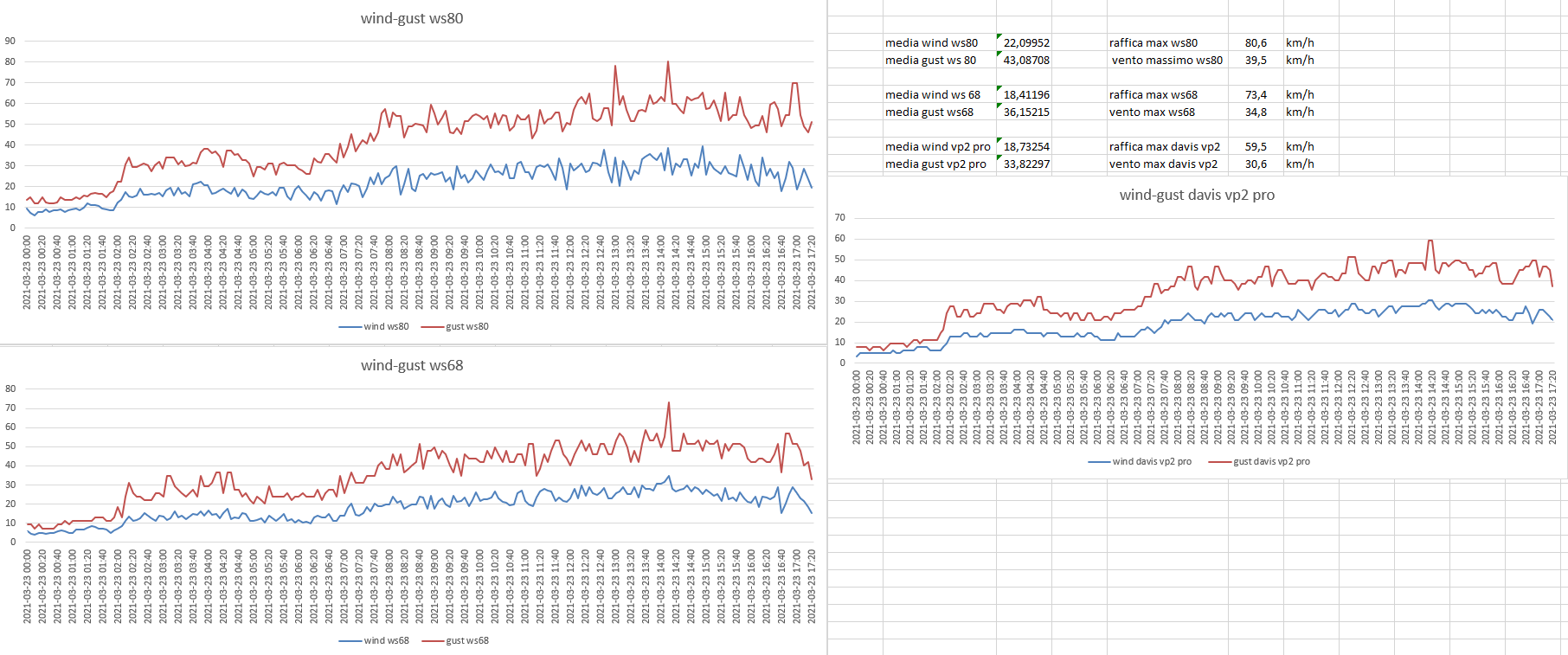This screenshot has width=1568, height=655.
Task: Select cell 'raffica max ws80'
Action: coord(1167,42)
